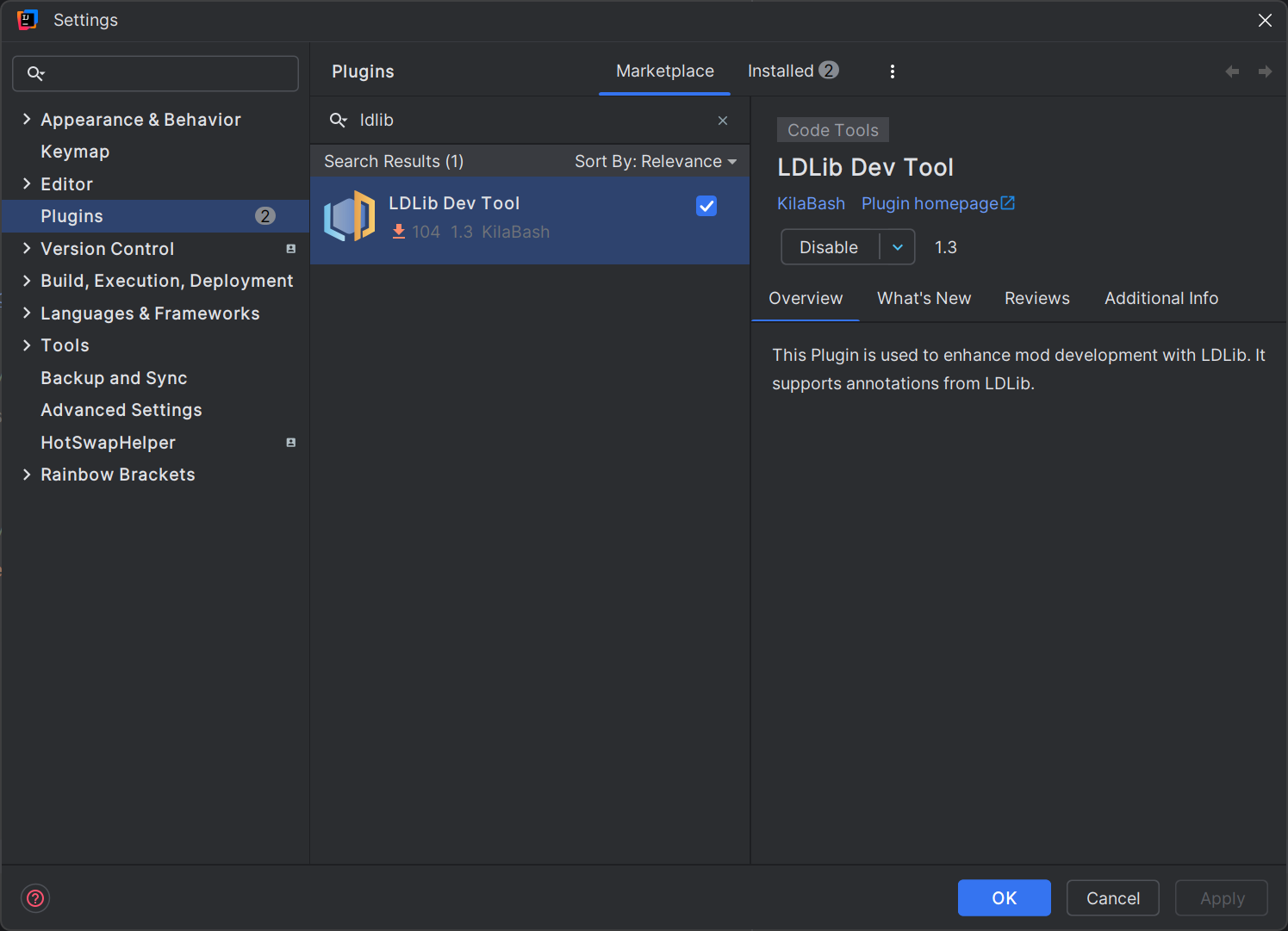Click the plugin search magnifier icon
This screenshot has width=1288, height=931.
pyautogui.click(x=338, y=121)
